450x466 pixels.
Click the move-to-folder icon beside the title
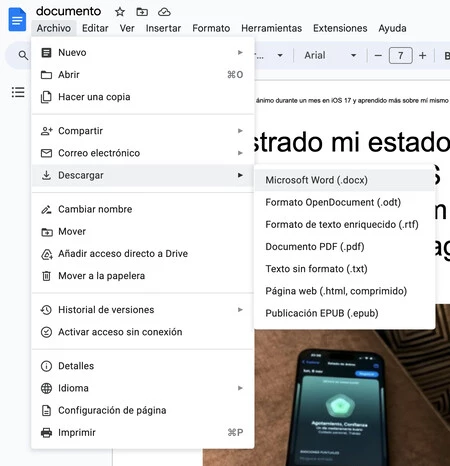point(142,12)
